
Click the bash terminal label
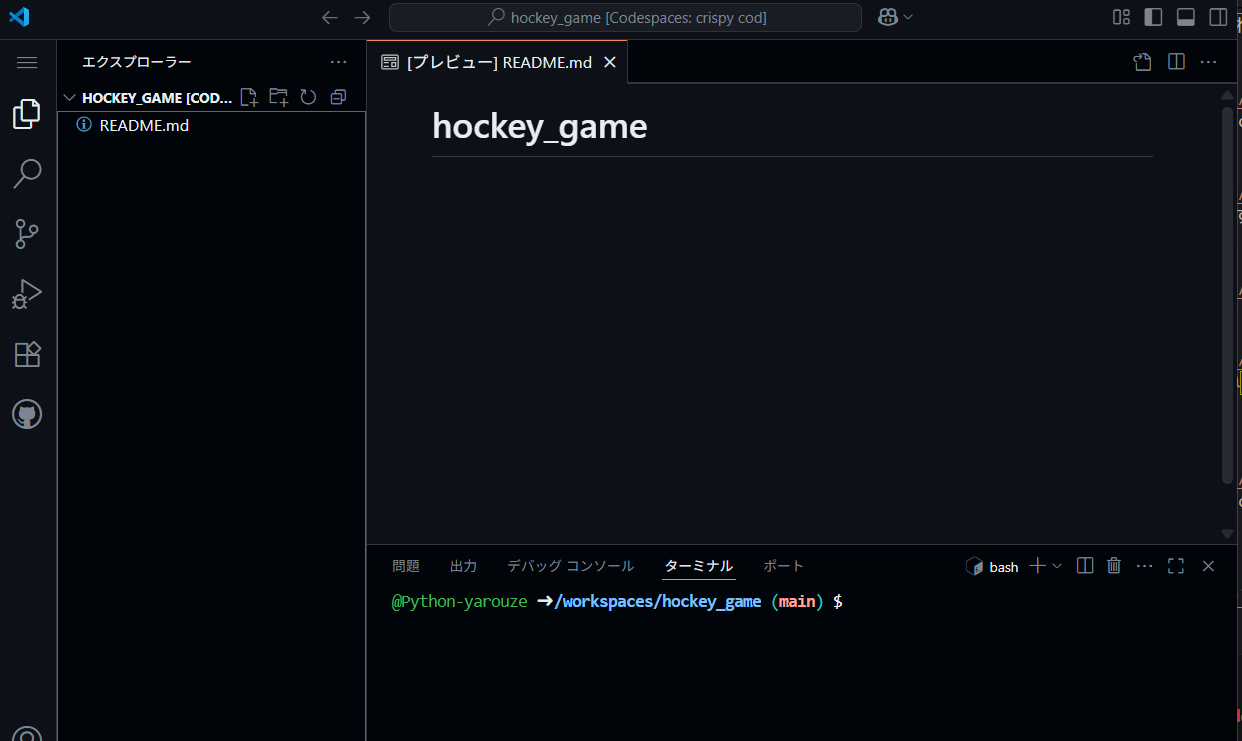point(993,567)
